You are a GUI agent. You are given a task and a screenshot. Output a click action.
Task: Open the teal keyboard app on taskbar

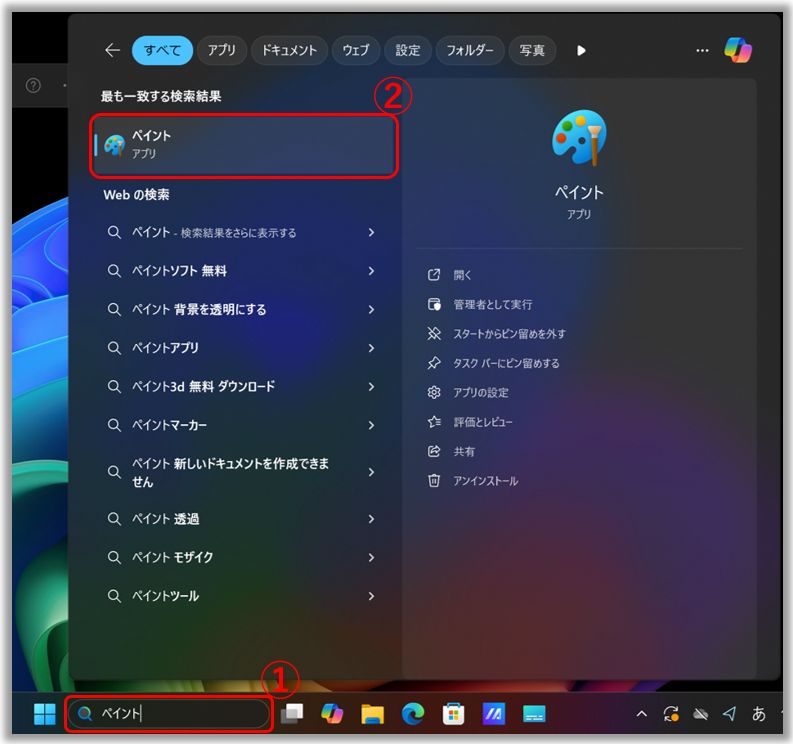coord(534,714)
